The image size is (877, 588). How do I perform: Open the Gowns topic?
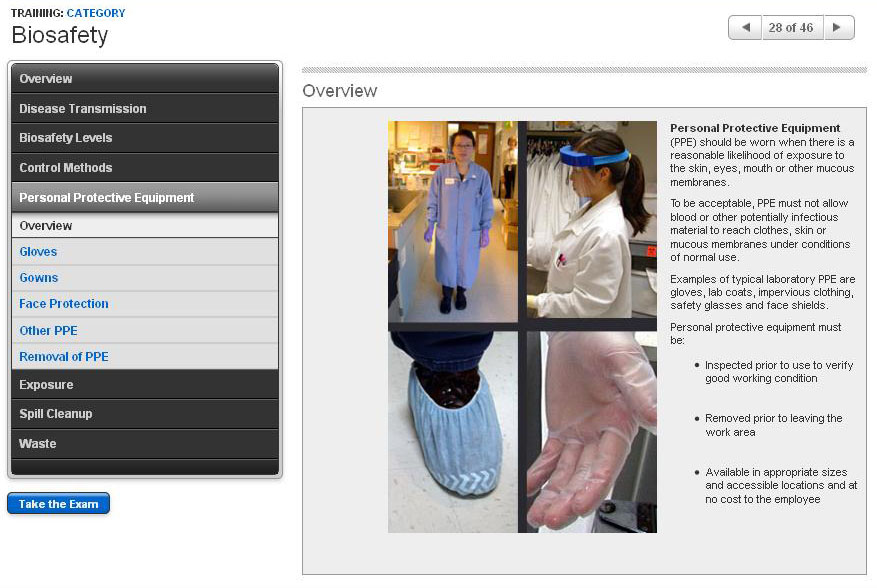[39, 278]
